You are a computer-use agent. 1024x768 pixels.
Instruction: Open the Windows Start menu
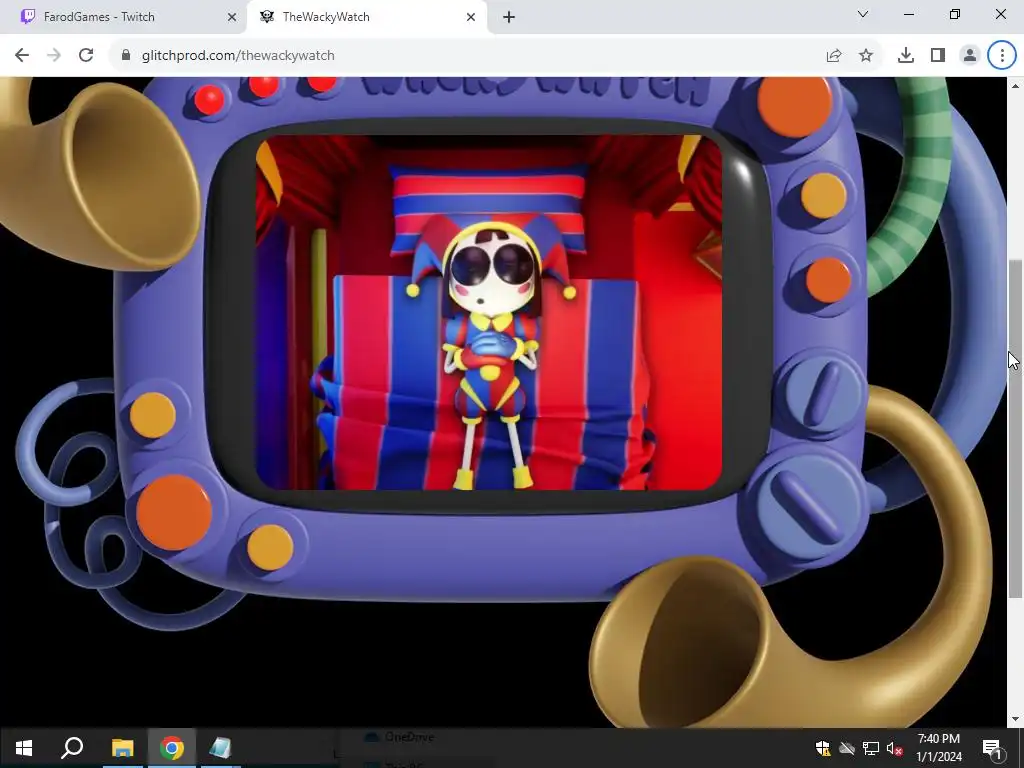pyautogui.click(x=24, y=748)
